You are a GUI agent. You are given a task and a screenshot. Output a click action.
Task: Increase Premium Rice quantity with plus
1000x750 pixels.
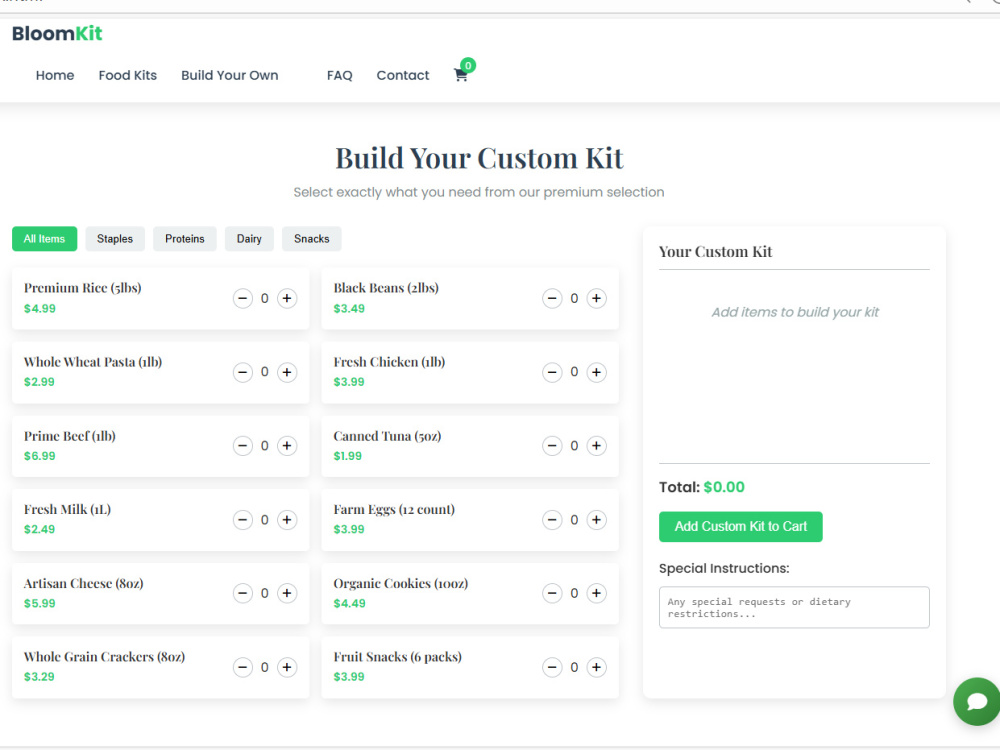[287, 298]
